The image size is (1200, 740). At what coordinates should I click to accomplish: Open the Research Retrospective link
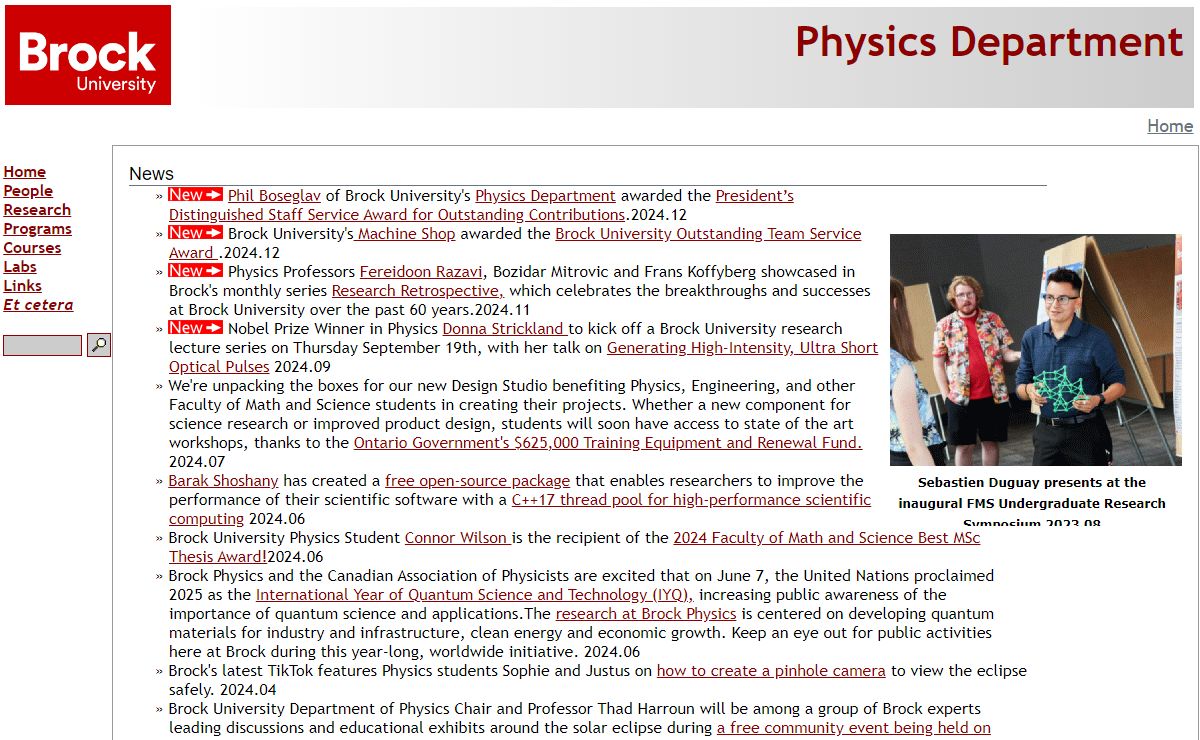418,291
